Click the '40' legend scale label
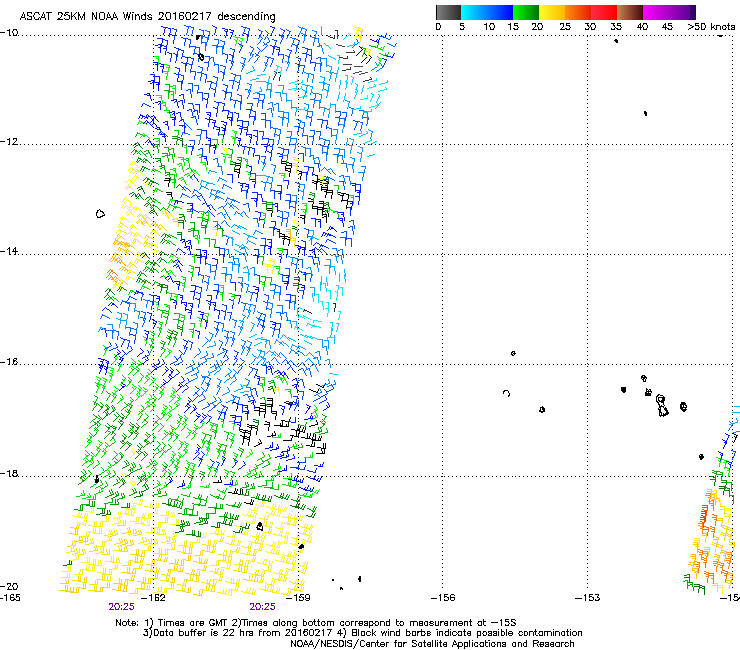This screenshot has width=740, height=650. [x=642, y=27]
